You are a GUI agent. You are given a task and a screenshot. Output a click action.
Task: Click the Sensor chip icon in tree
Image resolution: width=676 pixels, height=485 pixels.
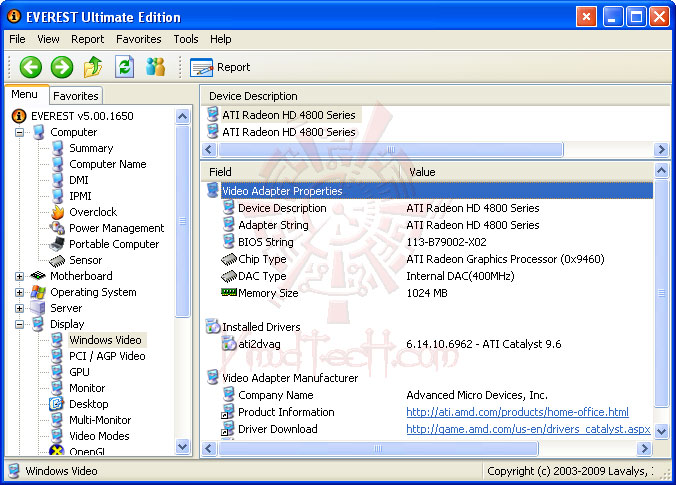click(57, 260)
